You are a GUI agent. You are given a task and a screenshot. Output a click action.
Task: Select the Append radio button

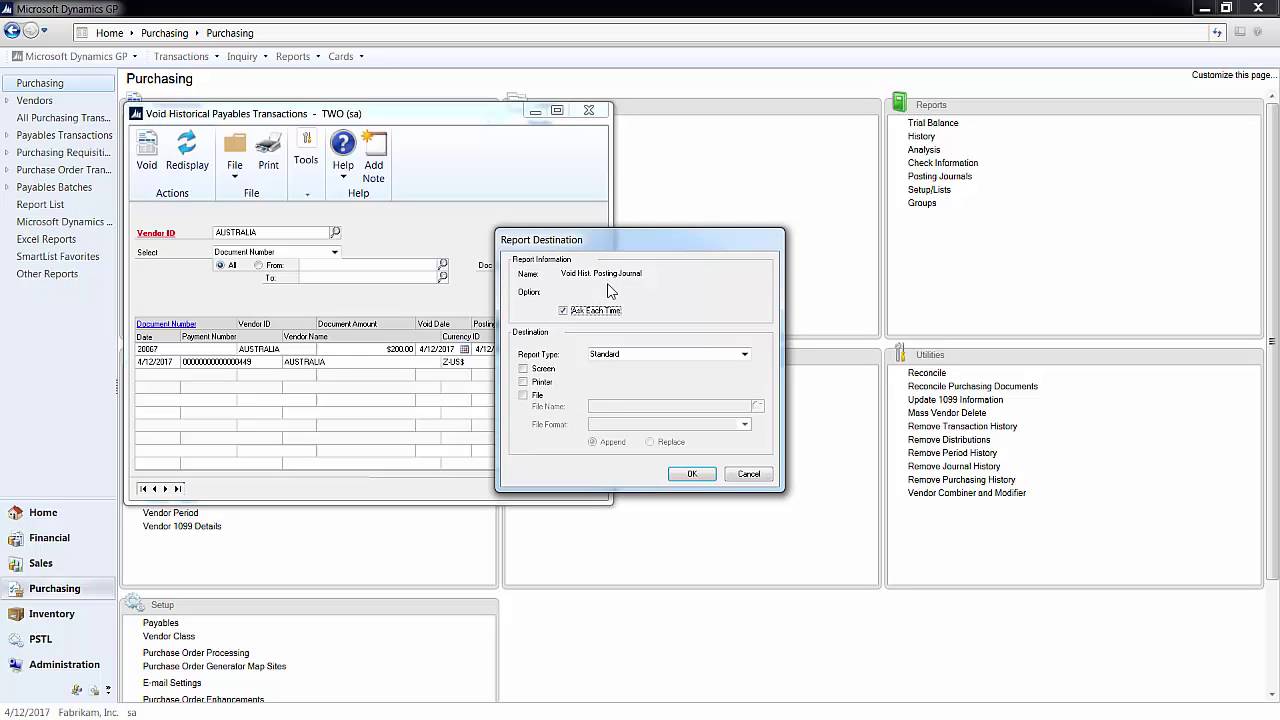592,442
